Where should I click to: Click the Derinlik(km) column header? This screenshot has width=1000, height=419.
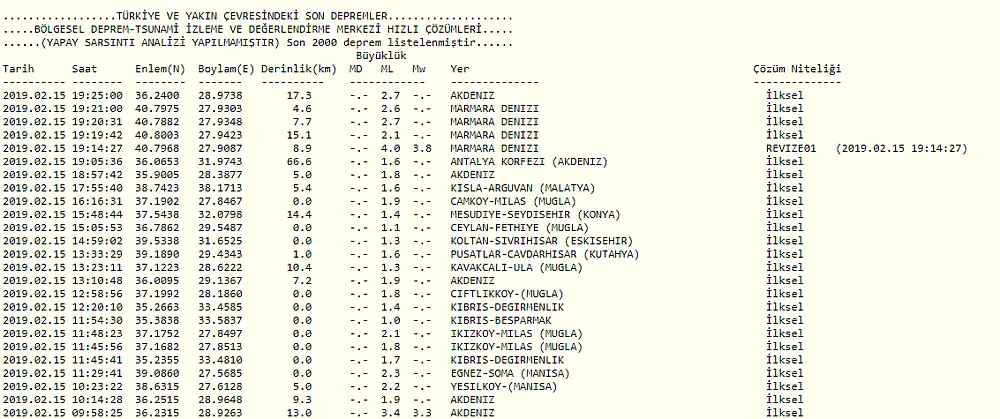(x=299, y=69)
